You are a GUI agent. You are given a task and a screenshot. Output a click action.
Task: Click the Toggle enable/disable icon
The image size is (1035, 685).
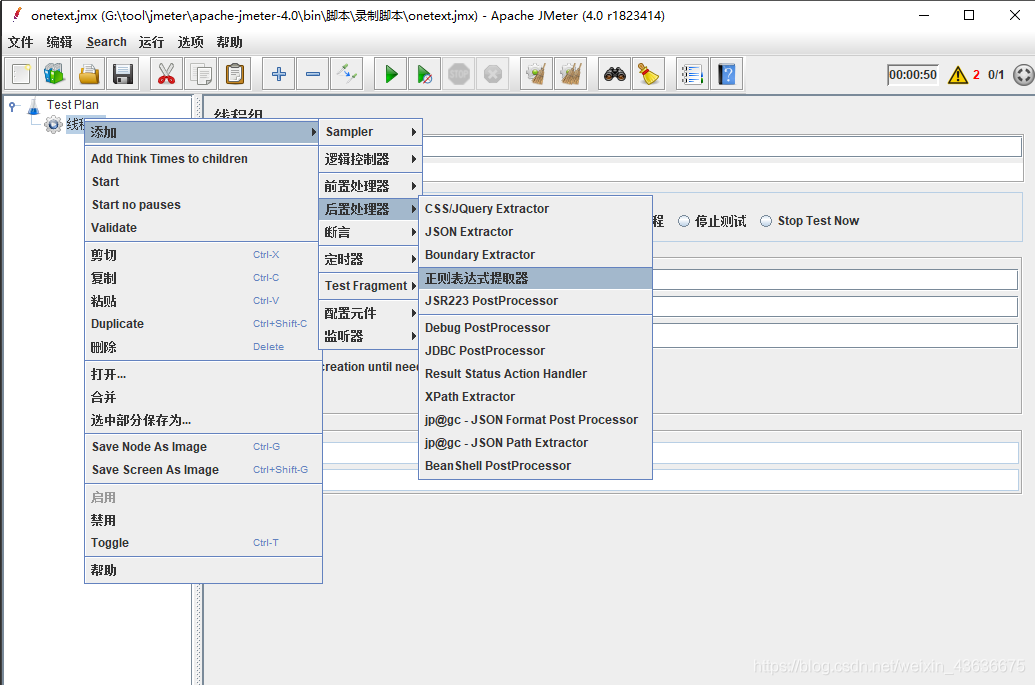[x=347, y=74]
